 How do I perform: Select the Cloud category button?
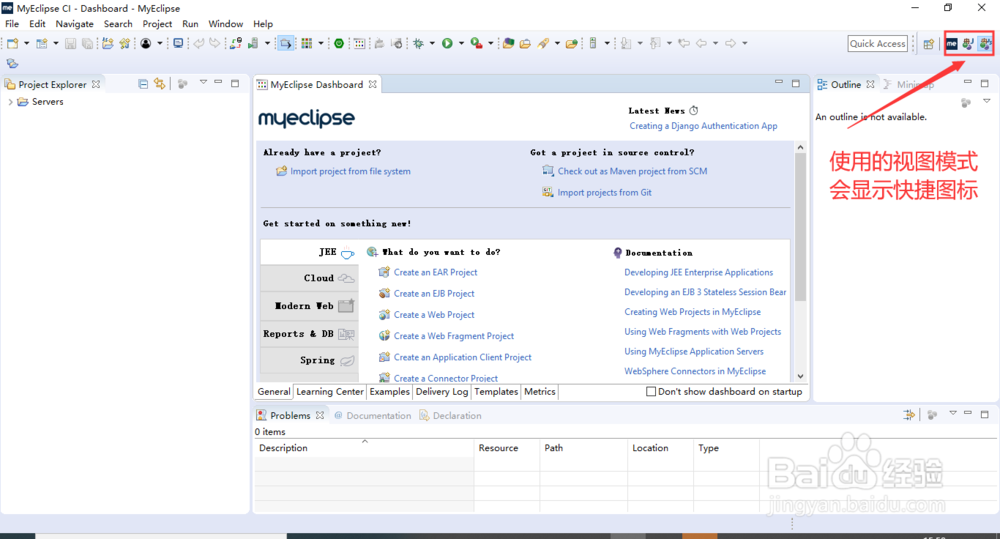[309, 278]
